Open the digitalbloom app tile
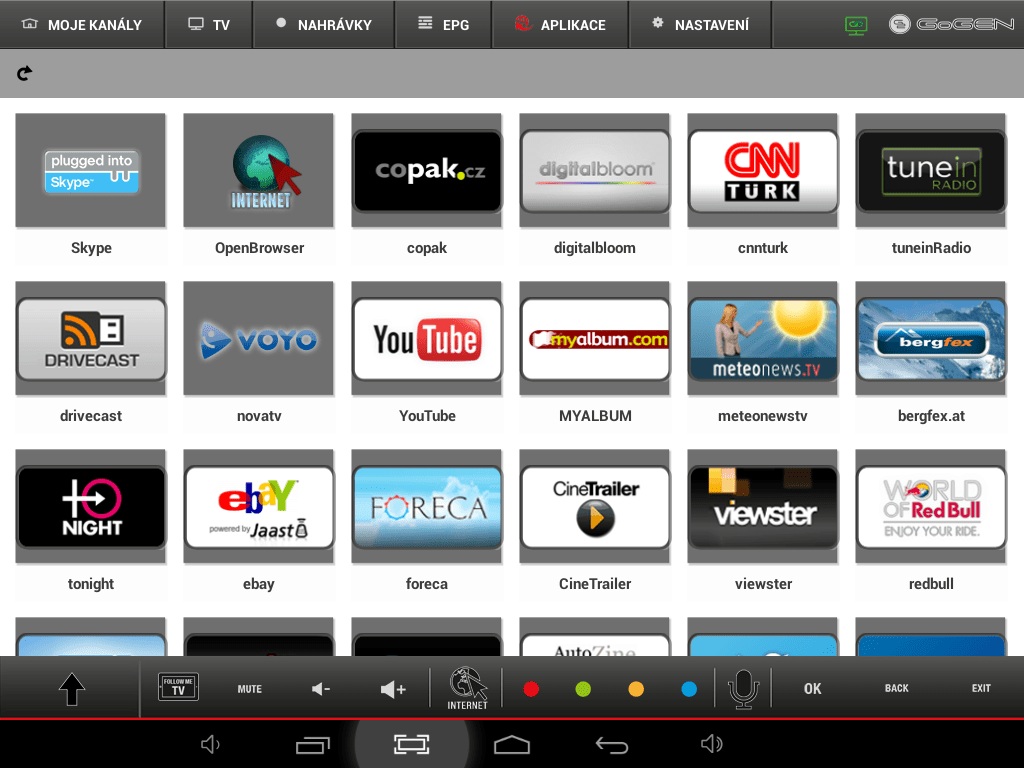1024x768 pixels. [594, 170]
